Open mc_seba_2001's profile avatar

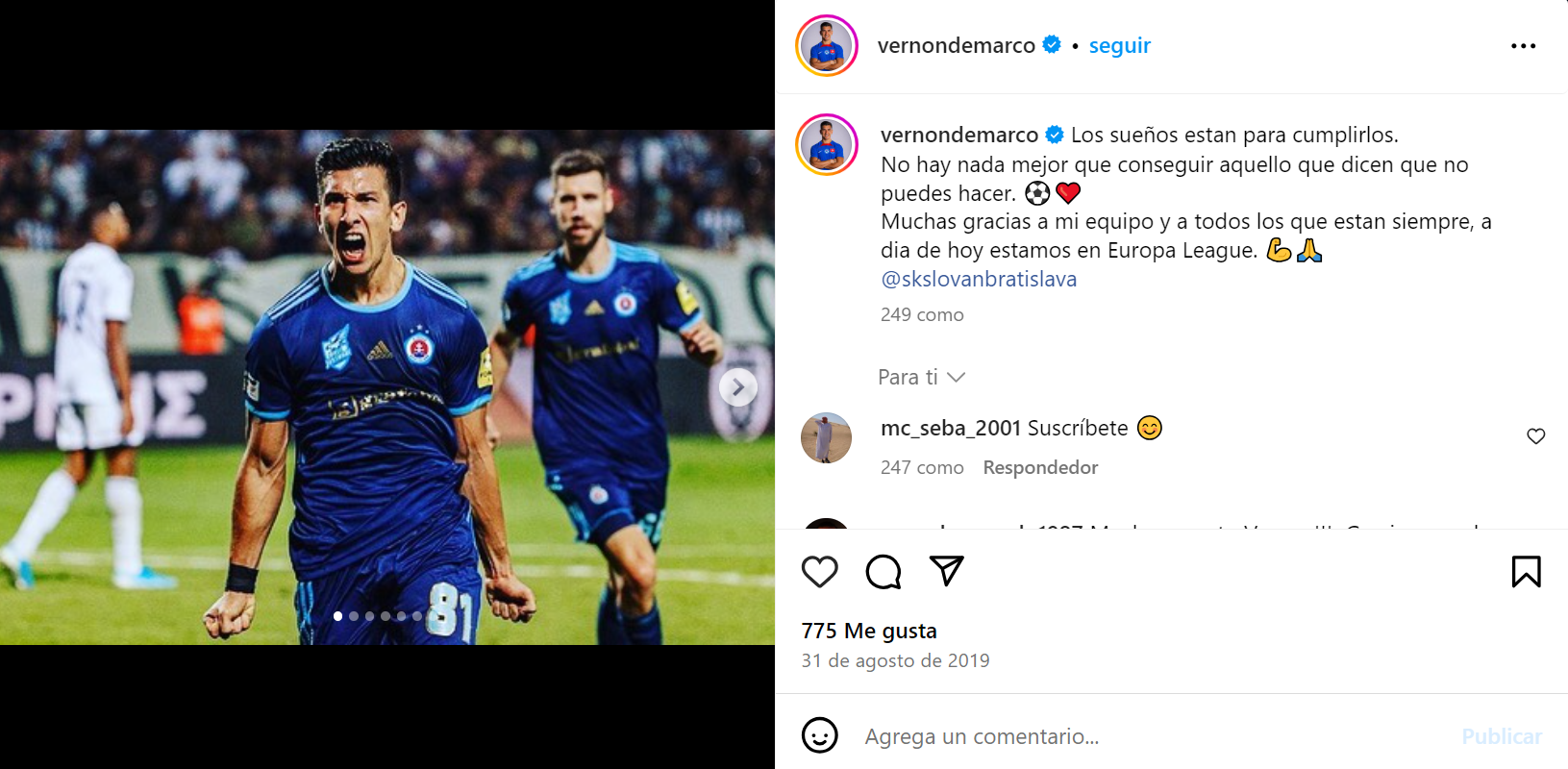point(826,438)
